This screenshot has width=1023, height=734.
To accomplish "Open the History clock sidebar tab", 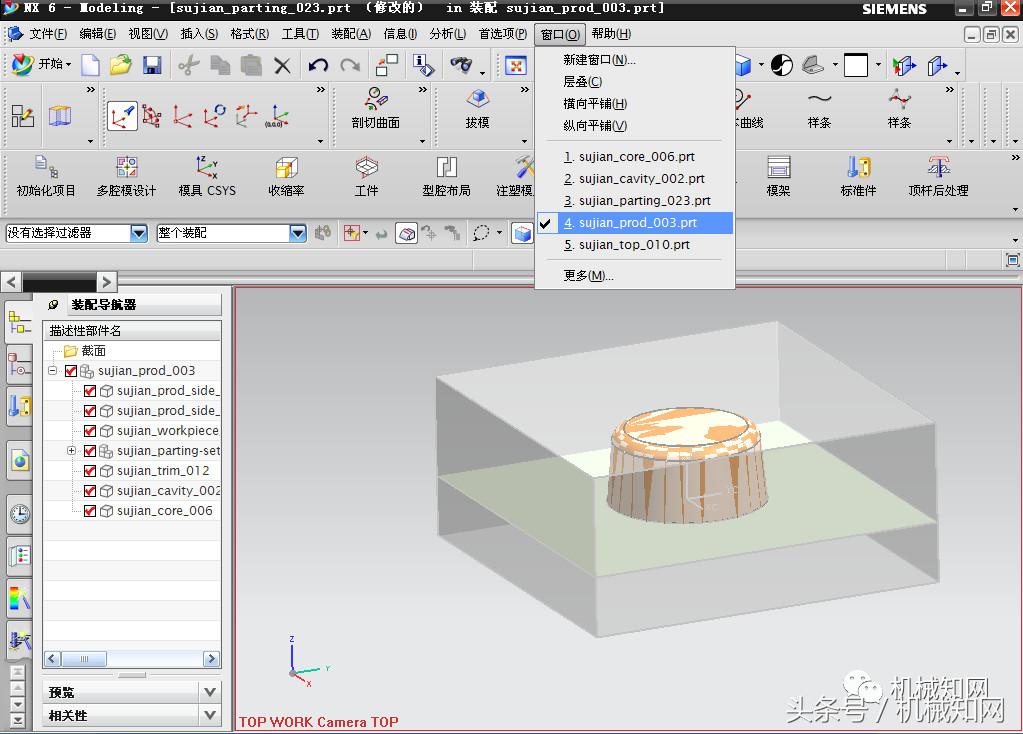I will 19,515.
